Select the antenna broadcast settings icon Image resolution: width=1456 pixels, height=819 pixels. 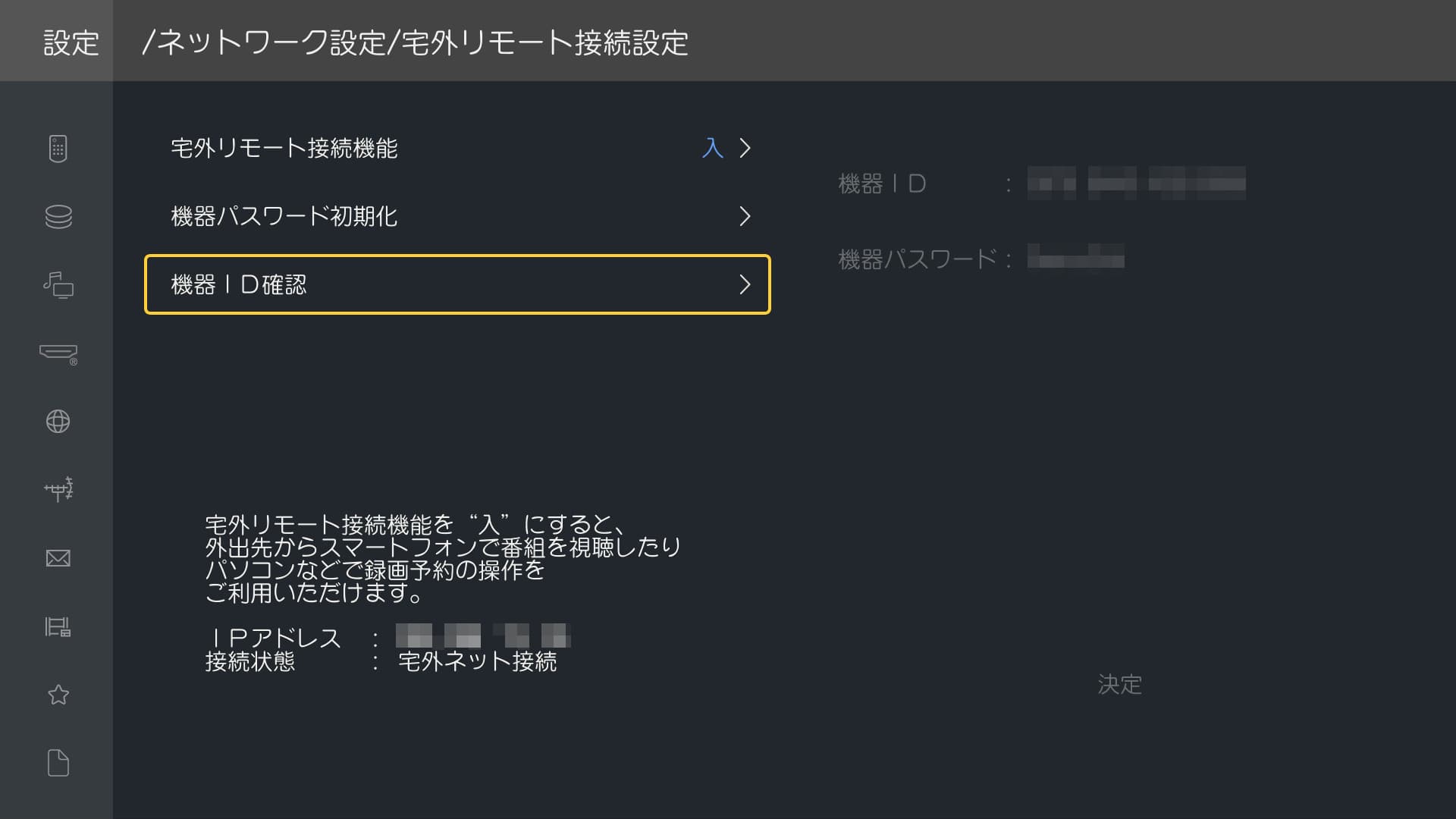[x=58, y=490]
